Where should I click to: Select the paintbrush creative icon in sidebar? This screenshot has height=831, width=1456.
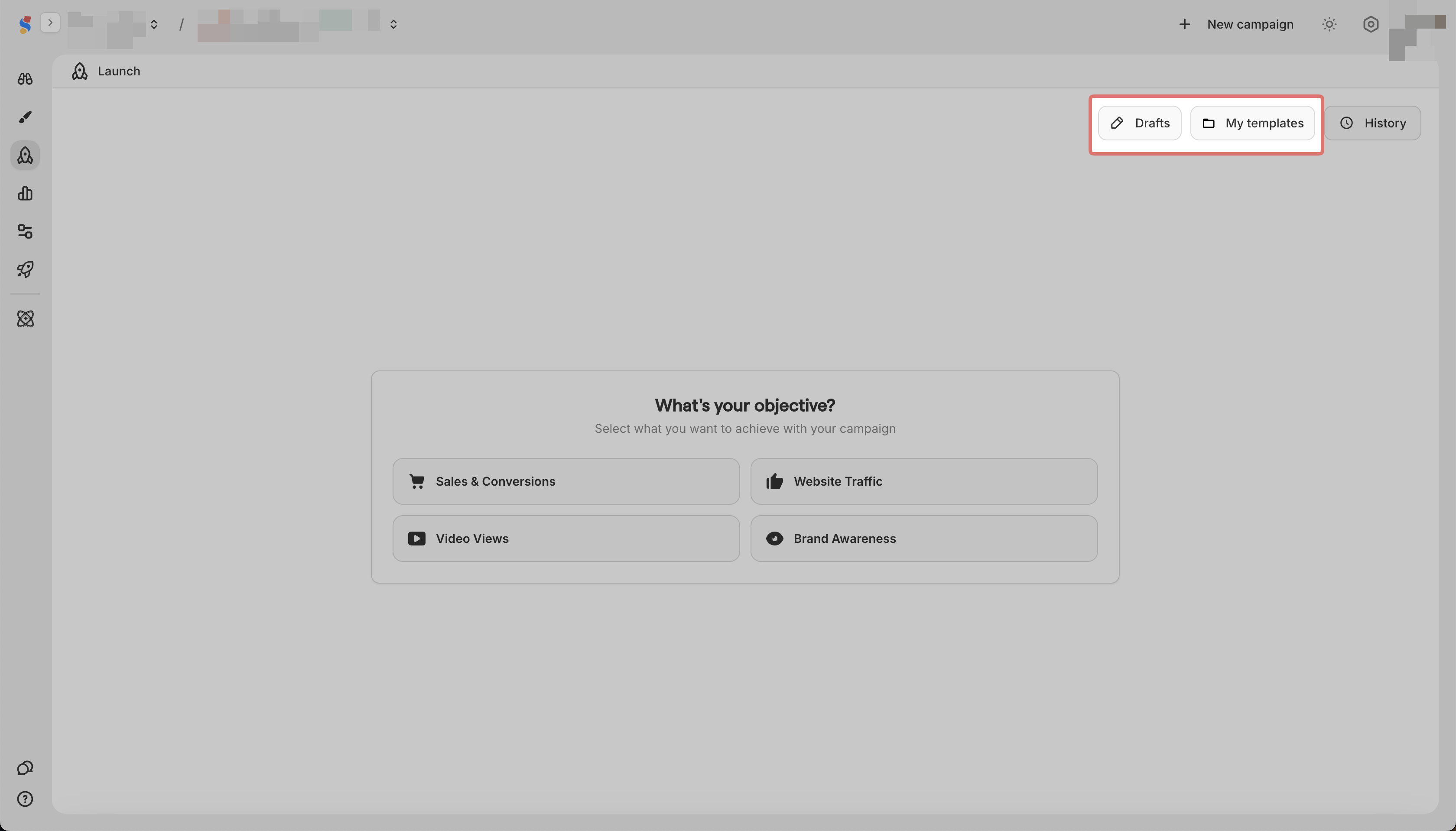(x=25, y=117)
